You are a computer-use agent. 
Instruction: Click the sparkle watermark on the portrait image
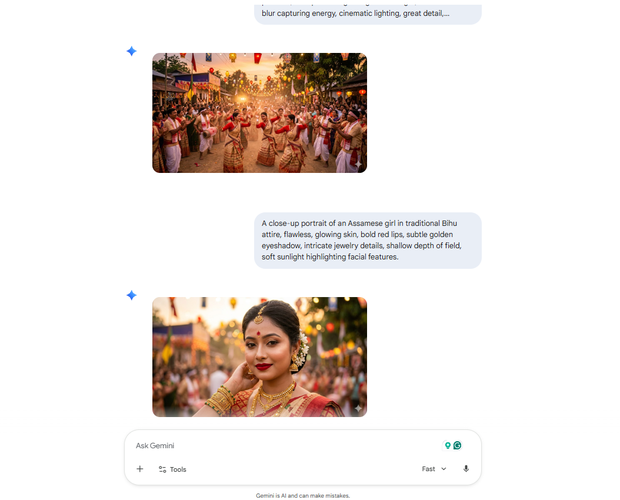coord(358,408)
